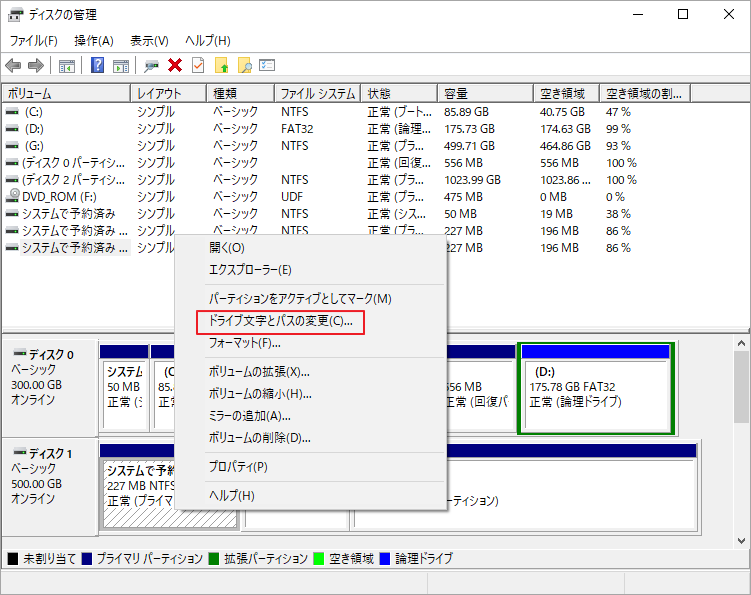This screenshot has height=595, width=751.
Task: Choose ミラーの追加(A)...
Action: pos(311,416)
